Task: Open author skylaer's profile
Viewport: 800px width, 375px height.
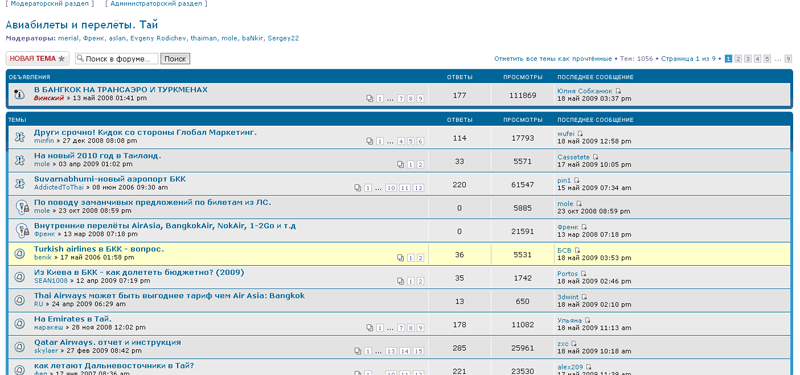Action: [x=46, y=351]
